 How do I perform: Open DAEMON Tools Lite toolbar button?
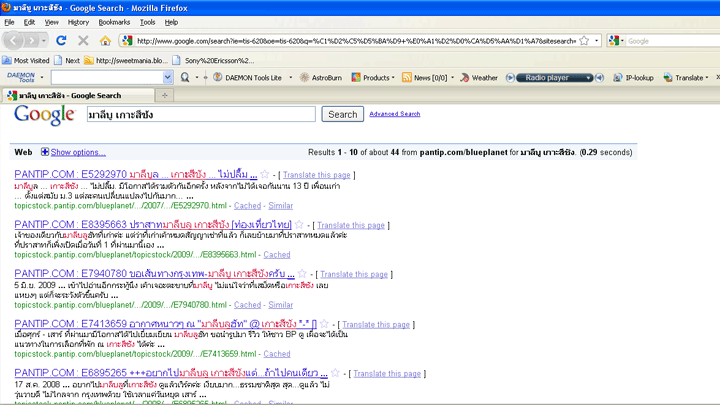click(x=248, y=78)
